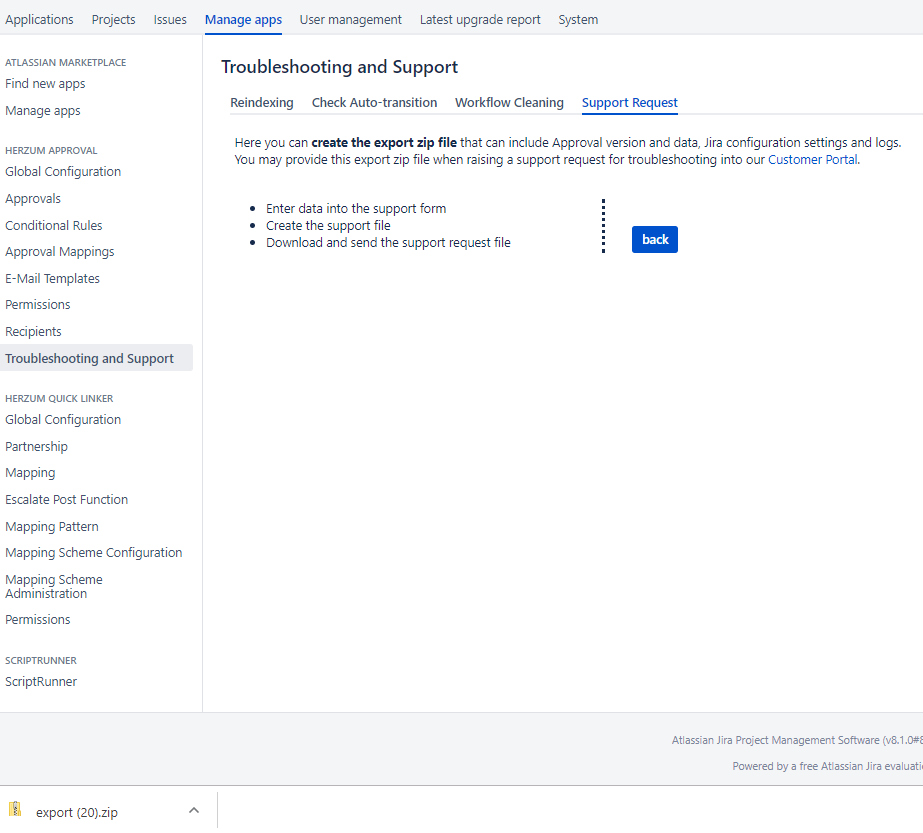Open Mapping Scheme Administration link

[53, 586]
